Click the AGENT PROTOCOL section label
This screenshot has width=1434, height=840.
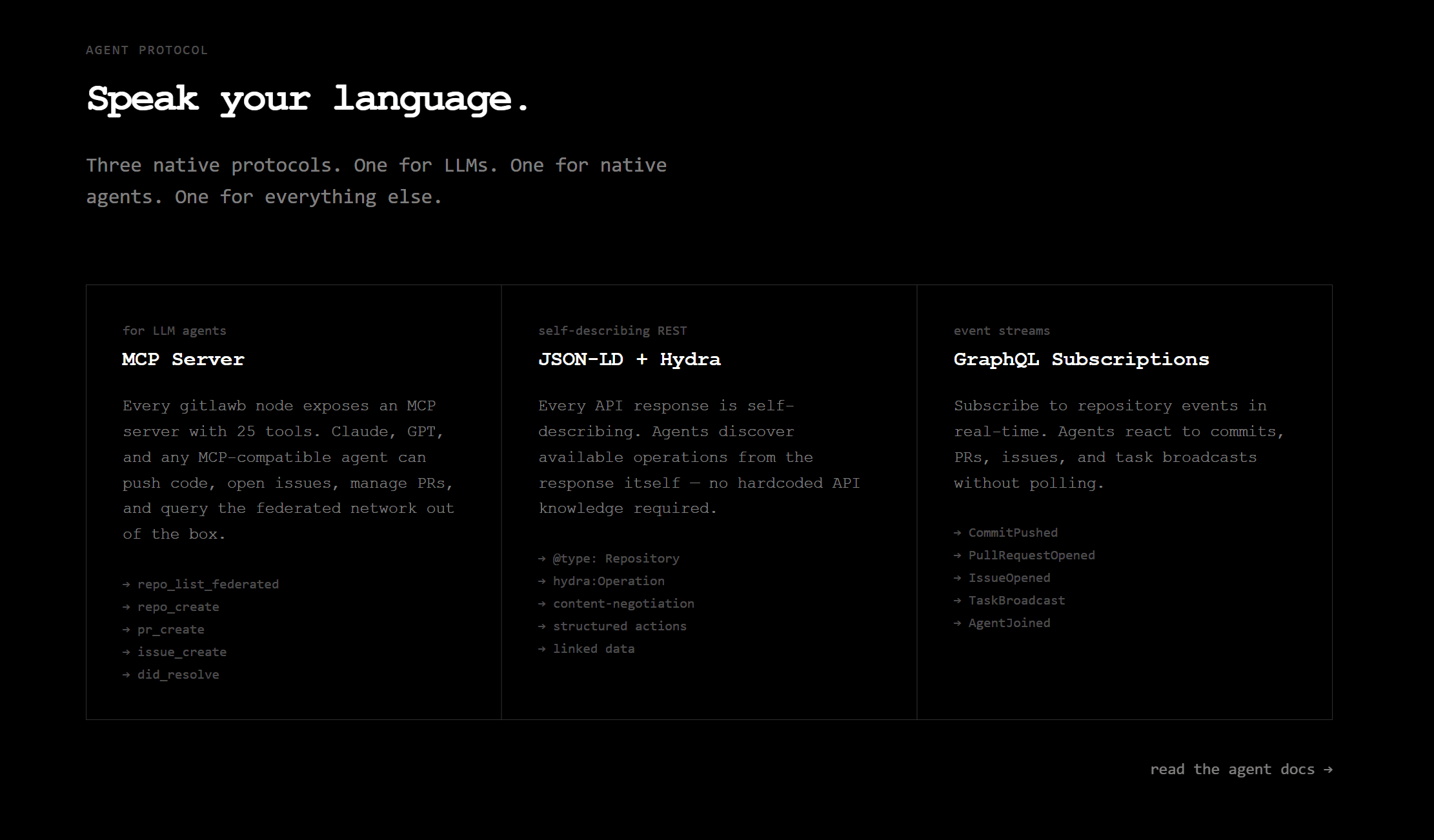click(x=146, y=50)
